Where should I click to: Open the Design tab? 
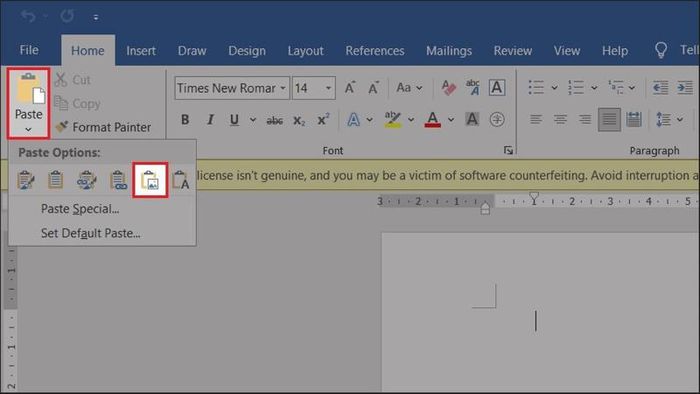click(x=247, y=51)
